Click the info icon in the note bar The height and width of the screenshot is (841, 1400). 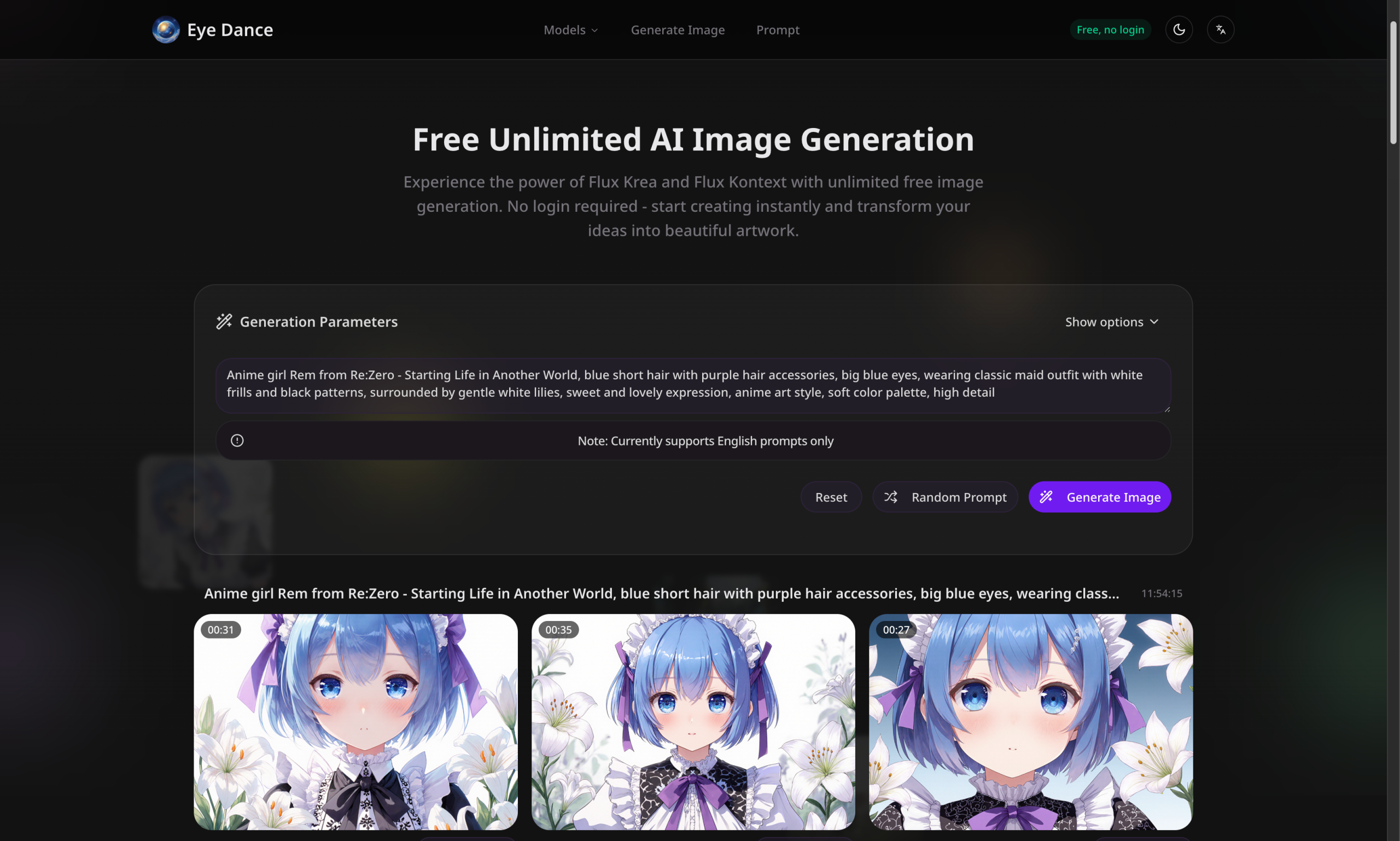pos(237,440)
